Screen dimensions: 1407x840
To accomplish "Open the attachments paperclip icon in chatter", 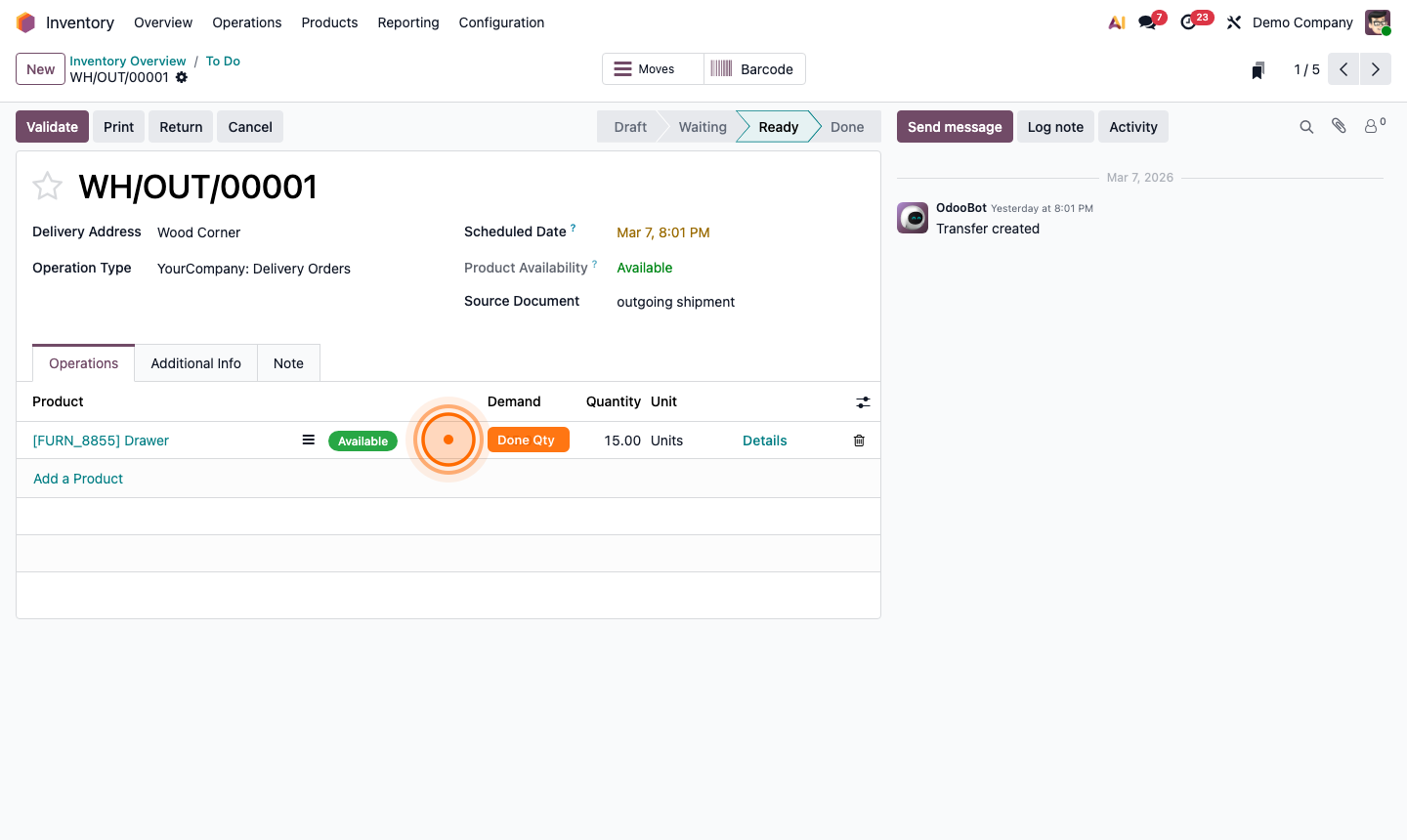I will click(1339, 127).
